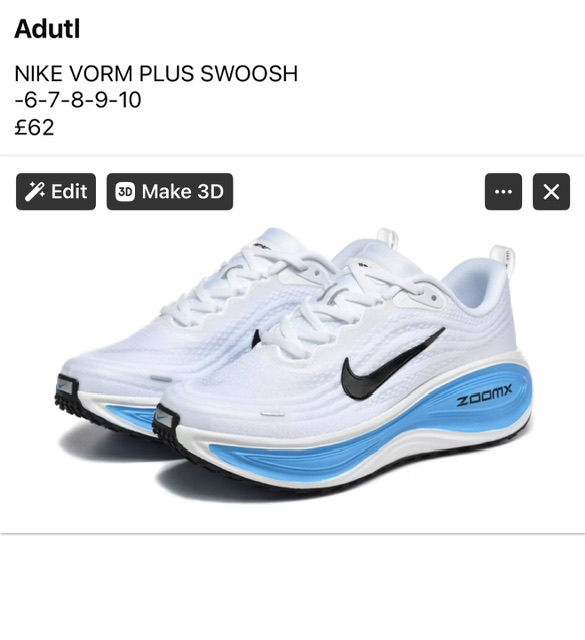
Task: Click the Adutl title text
Action: coord(47,29)
